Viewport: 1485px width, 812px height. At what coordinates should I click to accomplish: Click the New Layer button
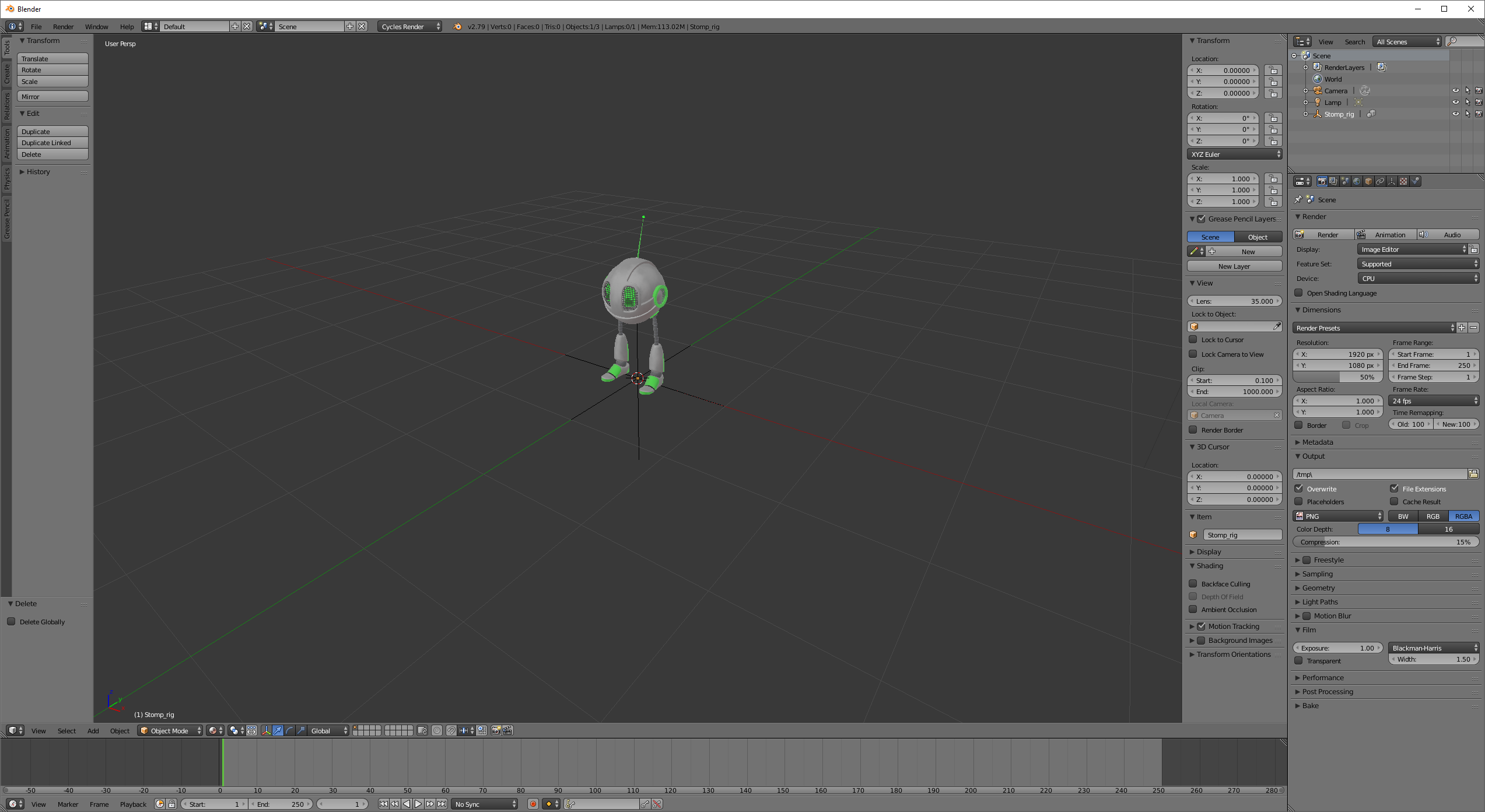coord(1234,266)
